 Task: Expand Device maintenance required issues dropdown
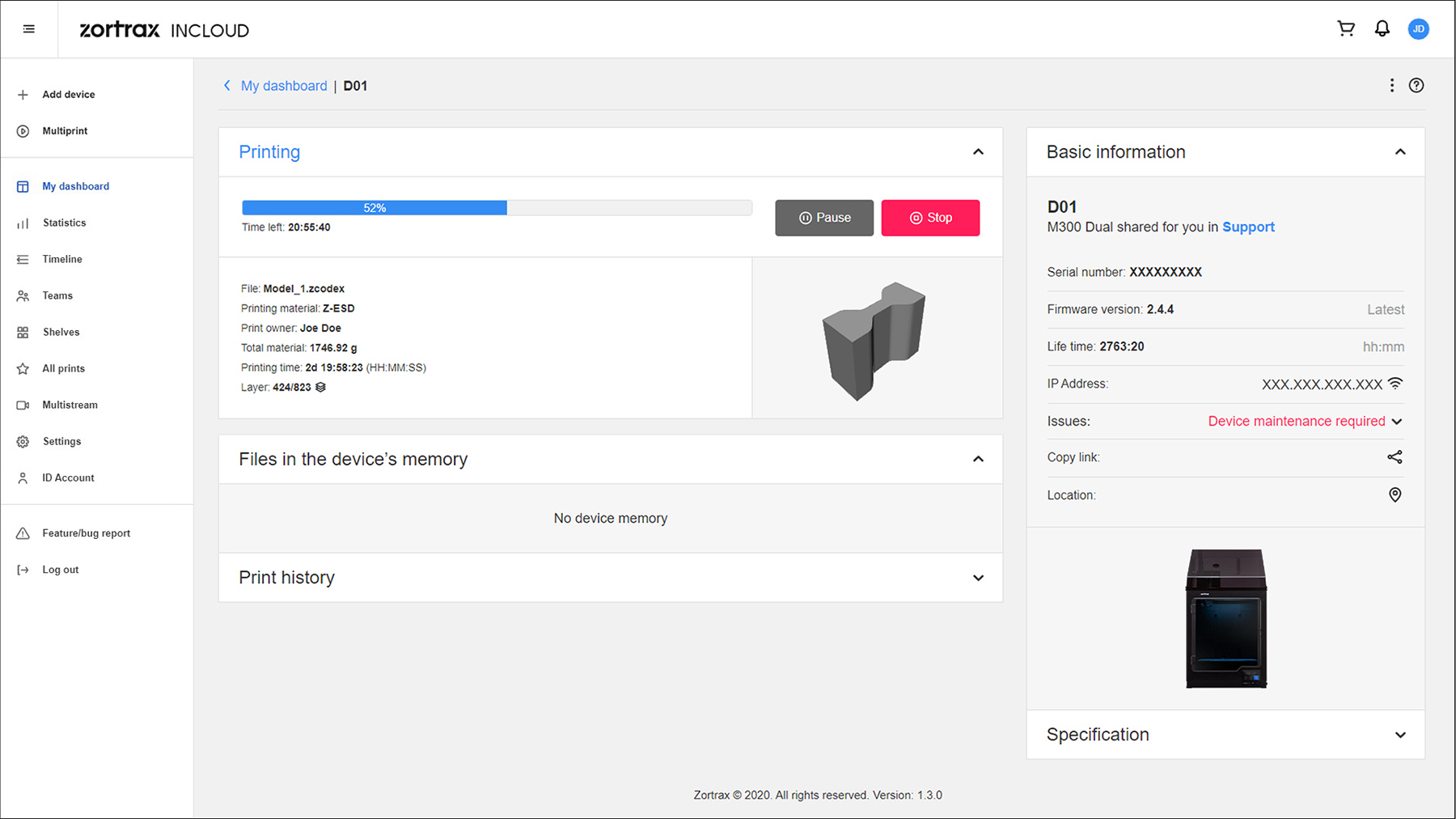(x=1397, y=422)
